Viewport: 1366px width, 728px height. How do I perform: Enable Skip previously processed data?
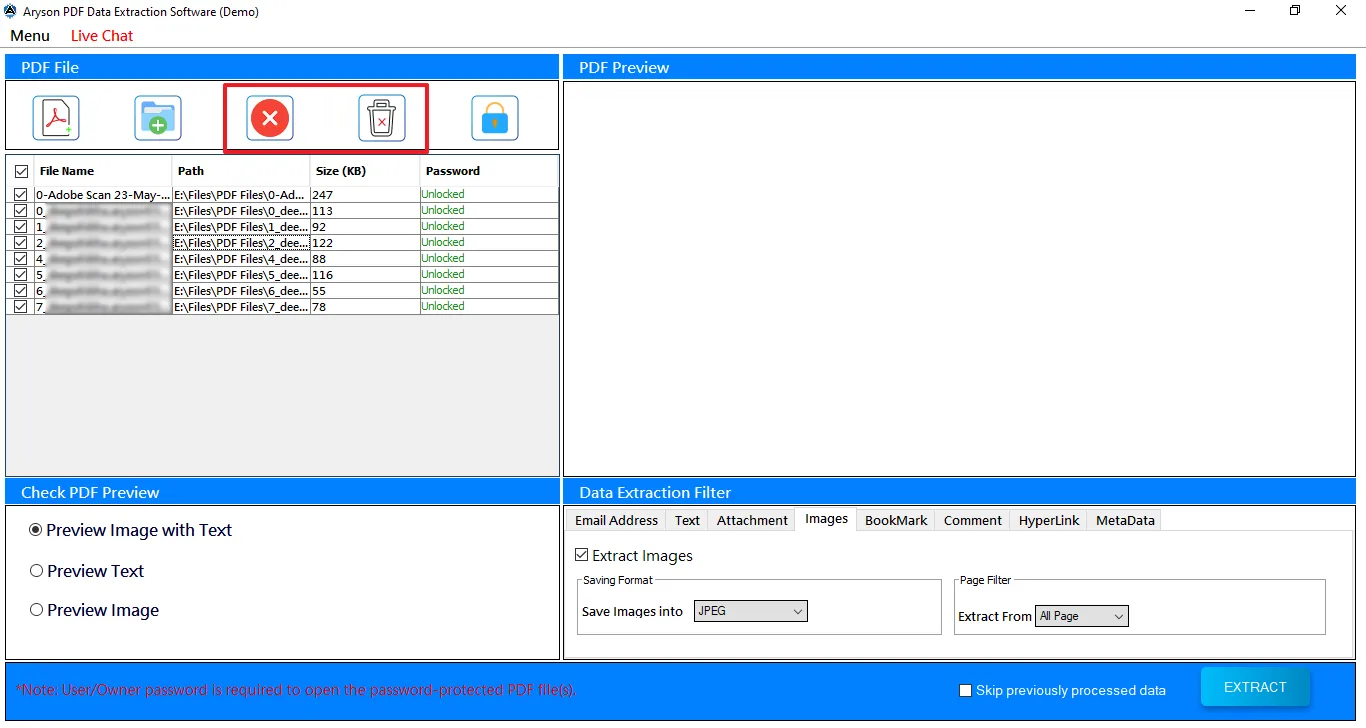[x=965, y=690]
